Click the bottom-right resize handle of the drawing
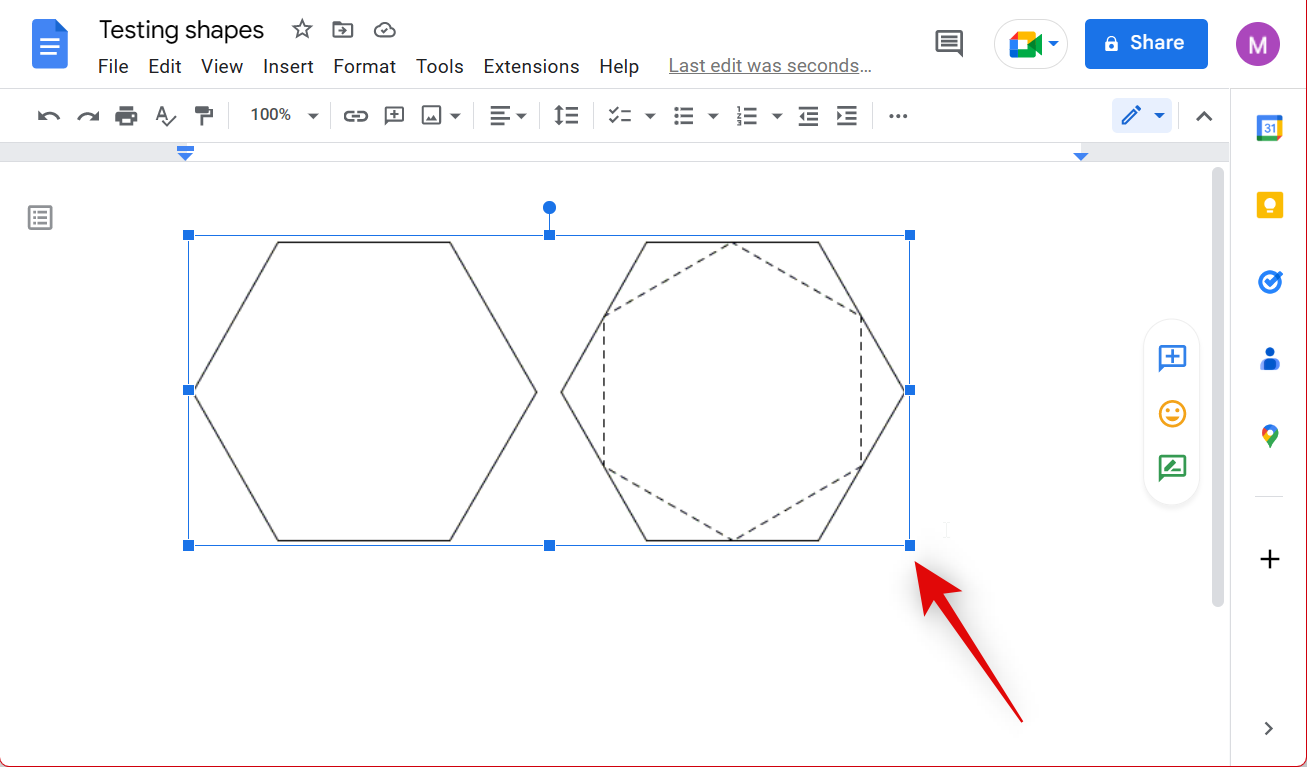Image resolution: width=1307 pixels, height=767 pixels. click(x=910, y=545)
